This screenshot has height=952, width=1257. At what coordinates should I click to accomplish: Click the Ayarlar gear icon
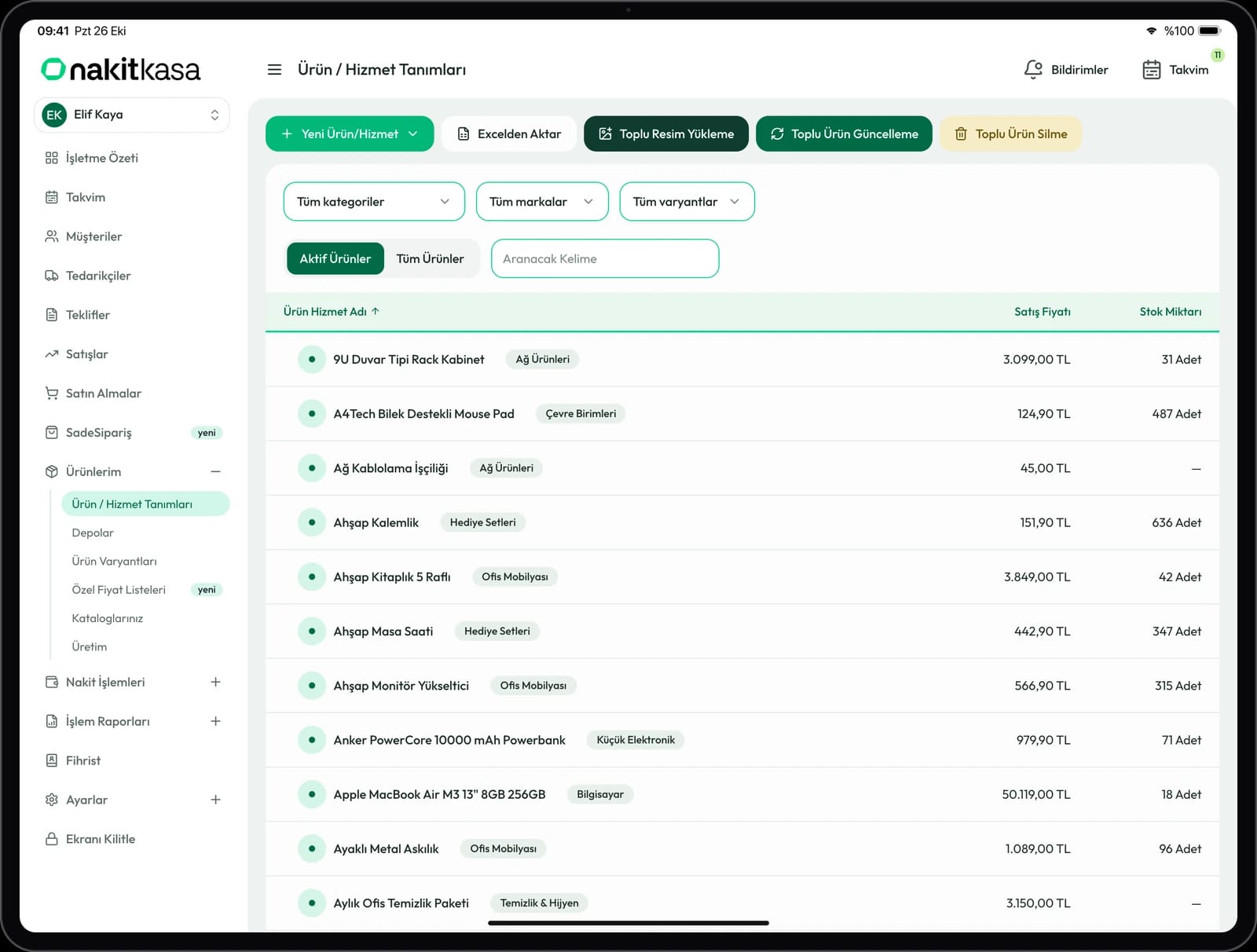[52, 800]
